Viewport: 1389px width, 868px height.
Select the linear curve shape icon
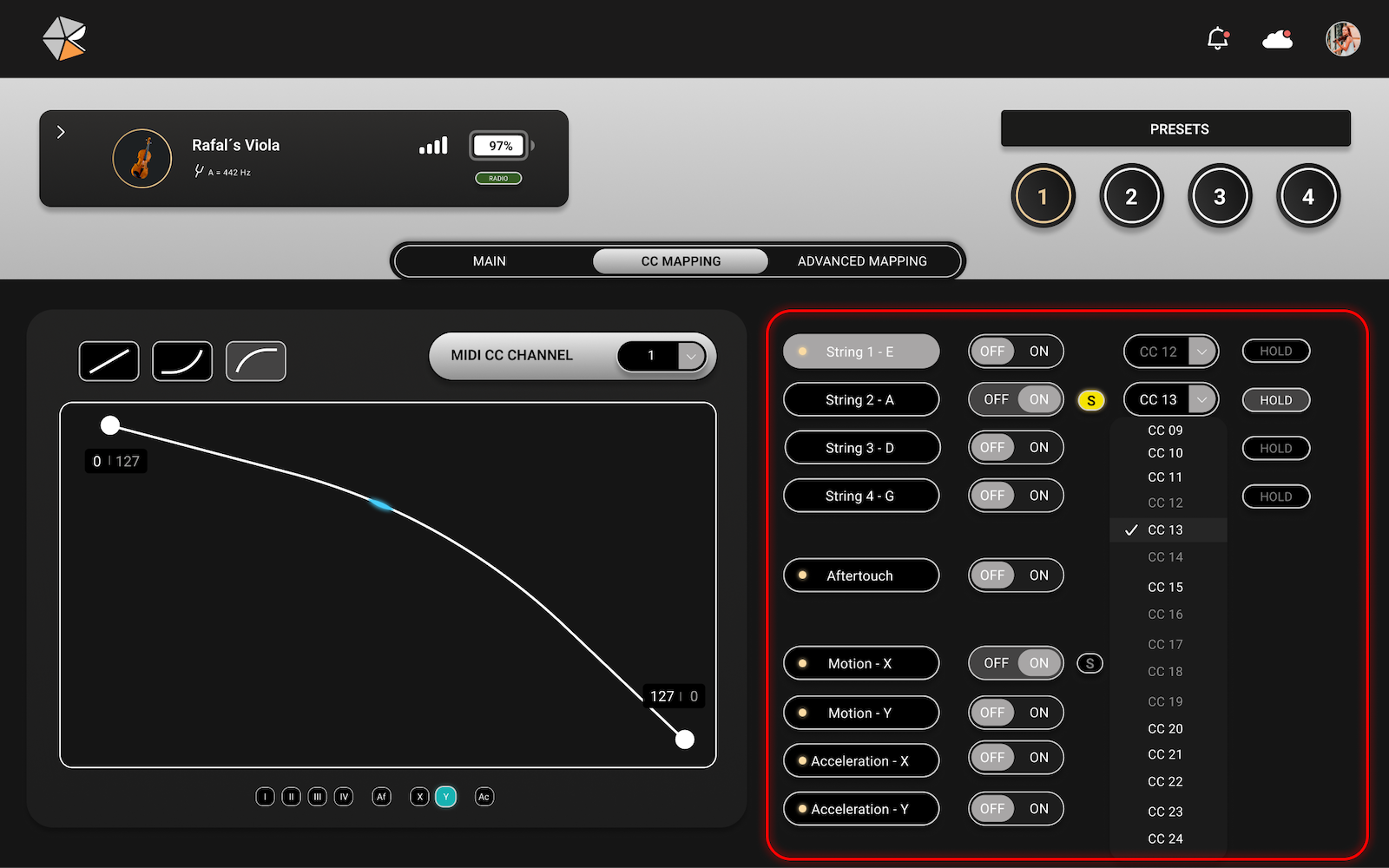(x=109, y=361)
